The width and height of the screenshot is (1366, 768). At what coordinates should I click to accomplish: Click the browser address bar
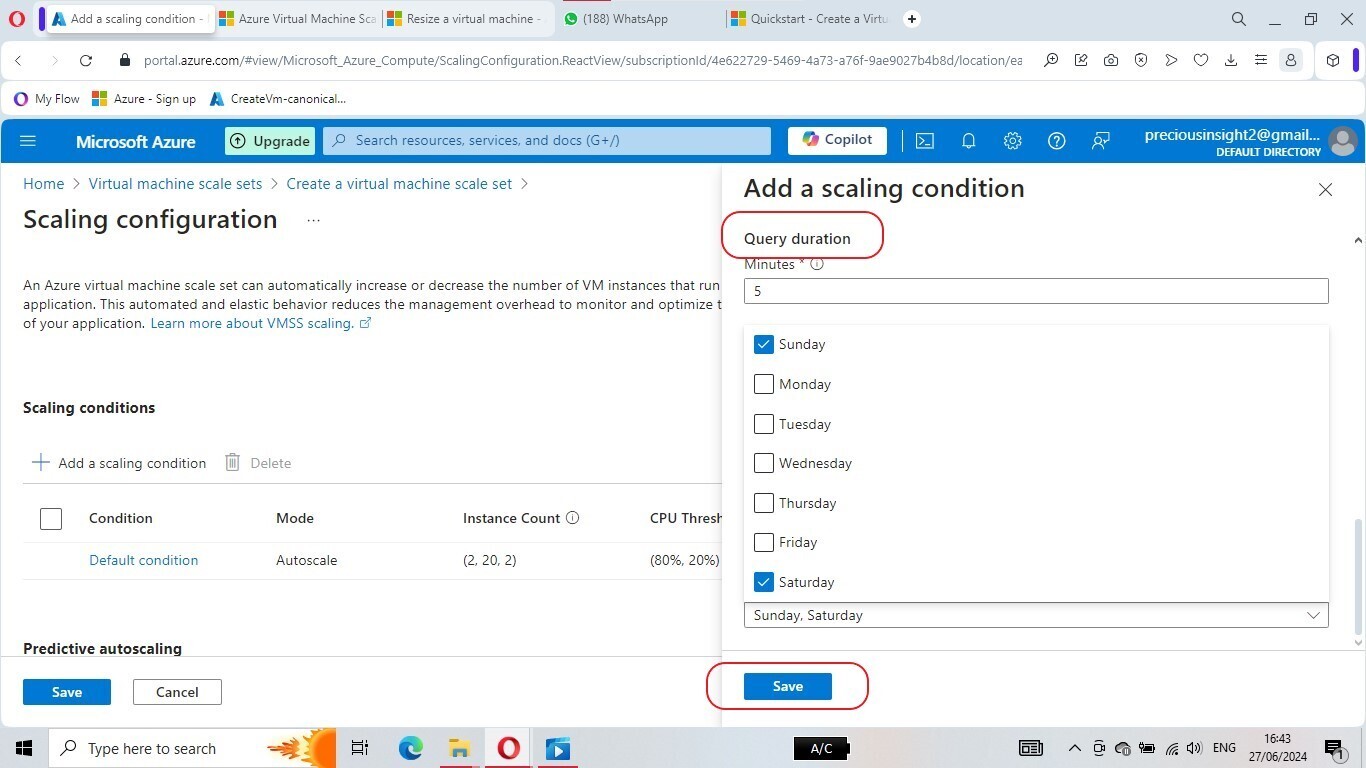tap(582, 60)
